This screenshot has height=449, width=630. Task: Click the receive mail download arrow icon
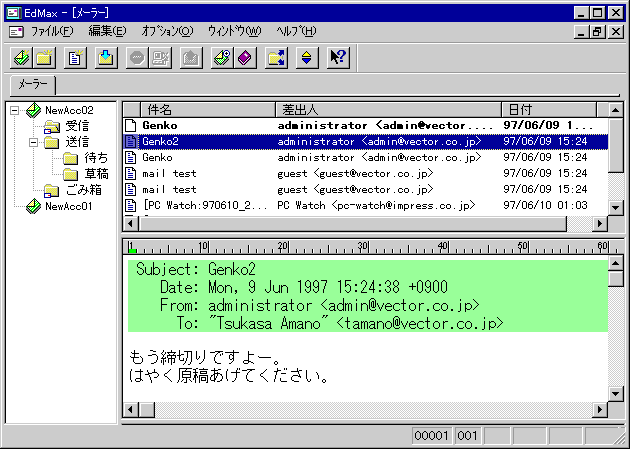point(106,58)
